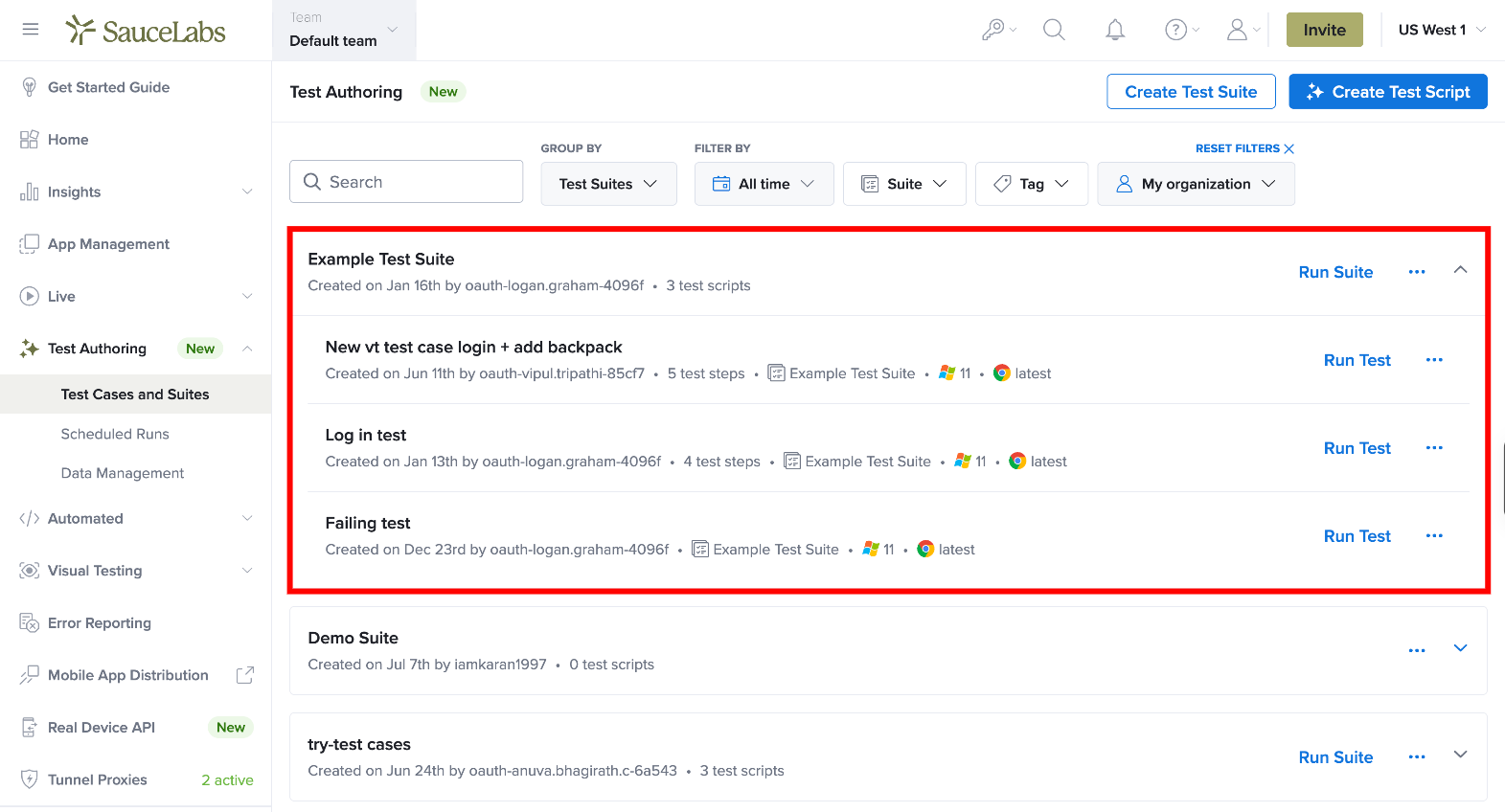Expand the try-test cases suite
1505x812 pixels.
tap(1461, 755)
